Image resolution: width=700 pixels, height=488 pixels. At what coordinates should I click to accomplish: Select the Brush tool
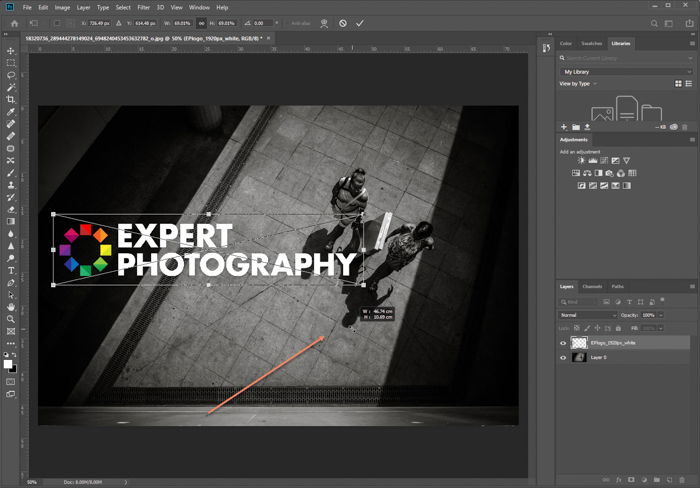tap(11, 173)
